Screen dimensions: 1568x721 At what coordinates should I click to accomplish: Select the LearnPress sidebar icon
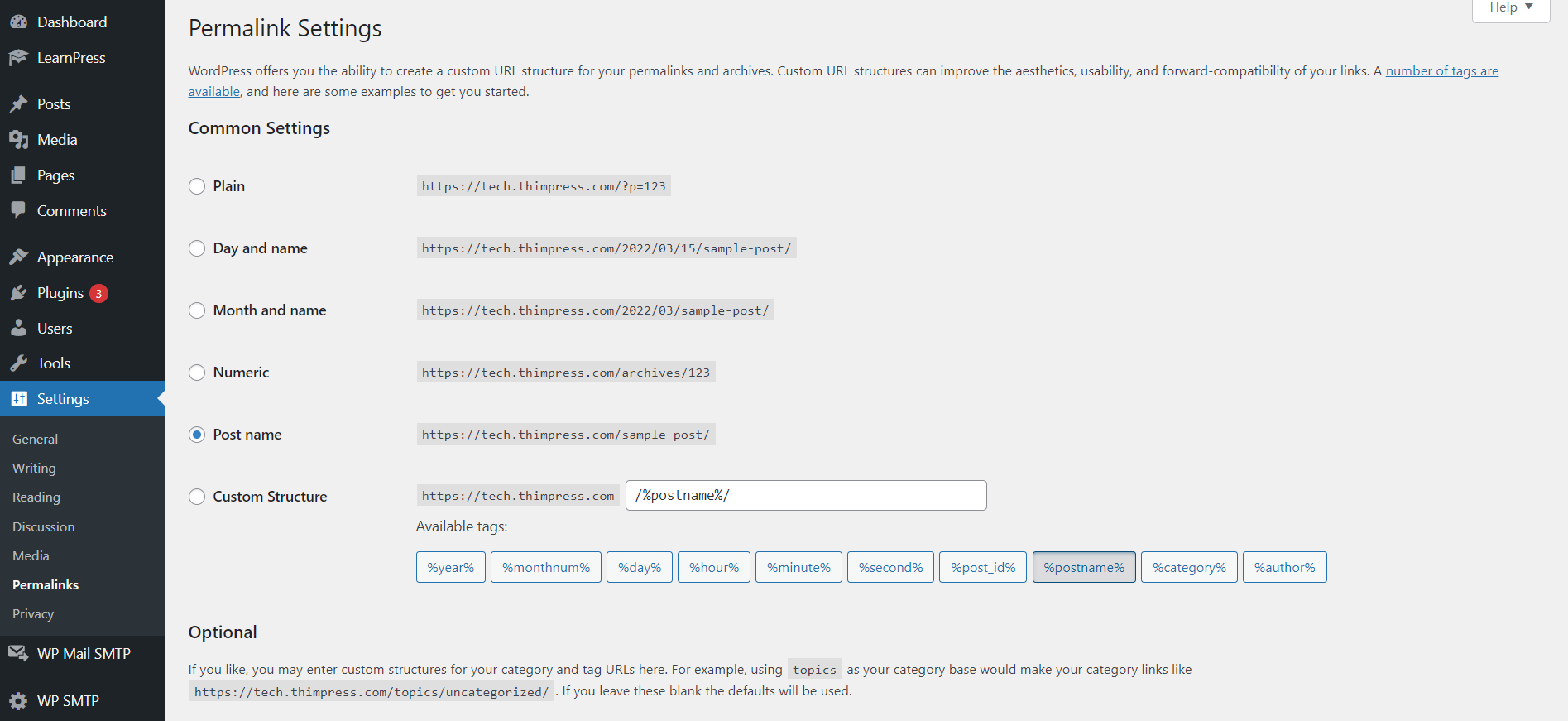point(20,57)
